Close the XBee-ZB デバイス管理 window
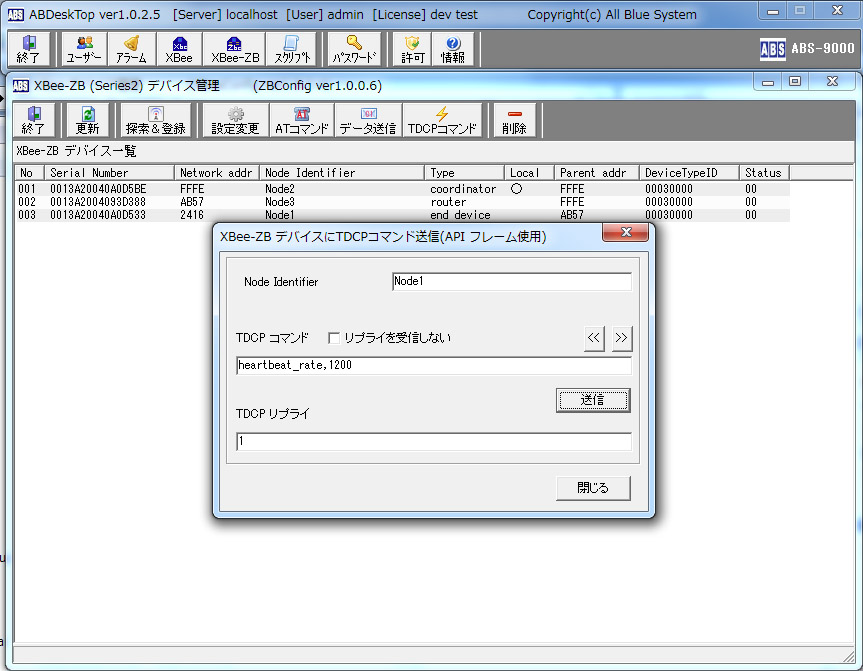 click(x=832, y=82)
